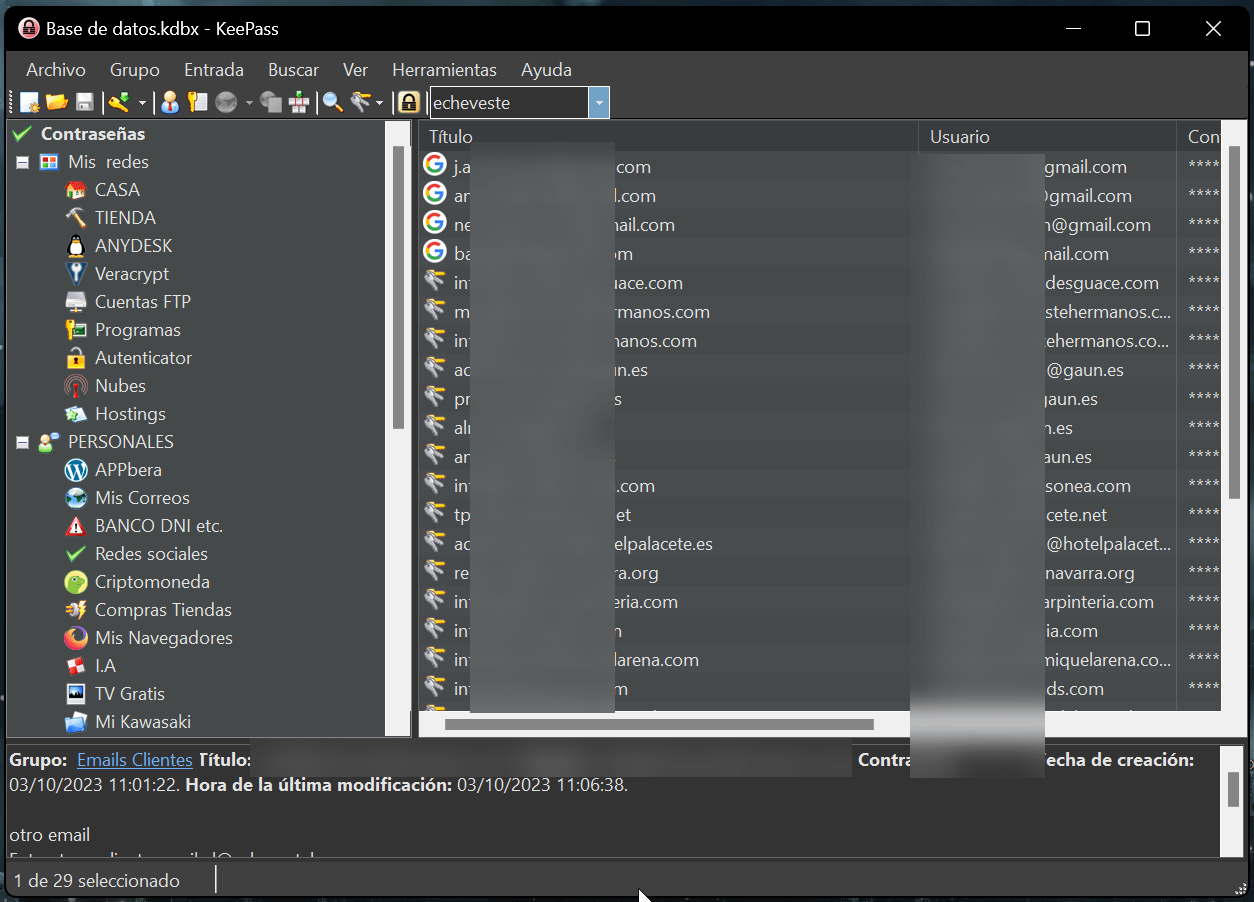Select the Mis Correos group
This screenshot has width=1254, height=902.
pyautogui.click(x=142, y=498)
